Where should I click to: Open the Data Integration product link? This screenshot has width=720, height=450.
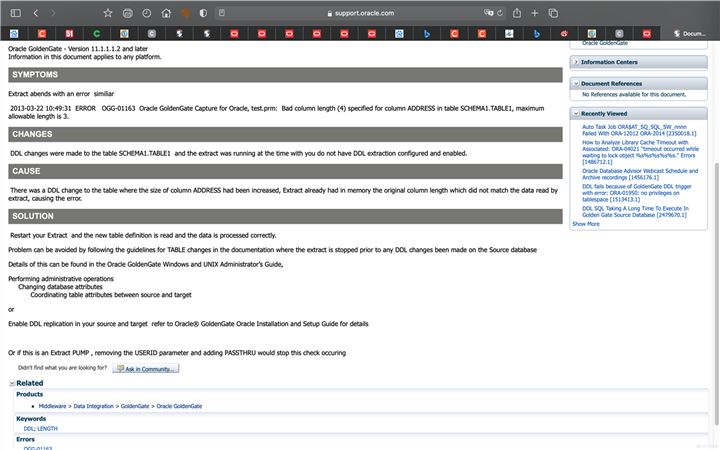point(93,406)
